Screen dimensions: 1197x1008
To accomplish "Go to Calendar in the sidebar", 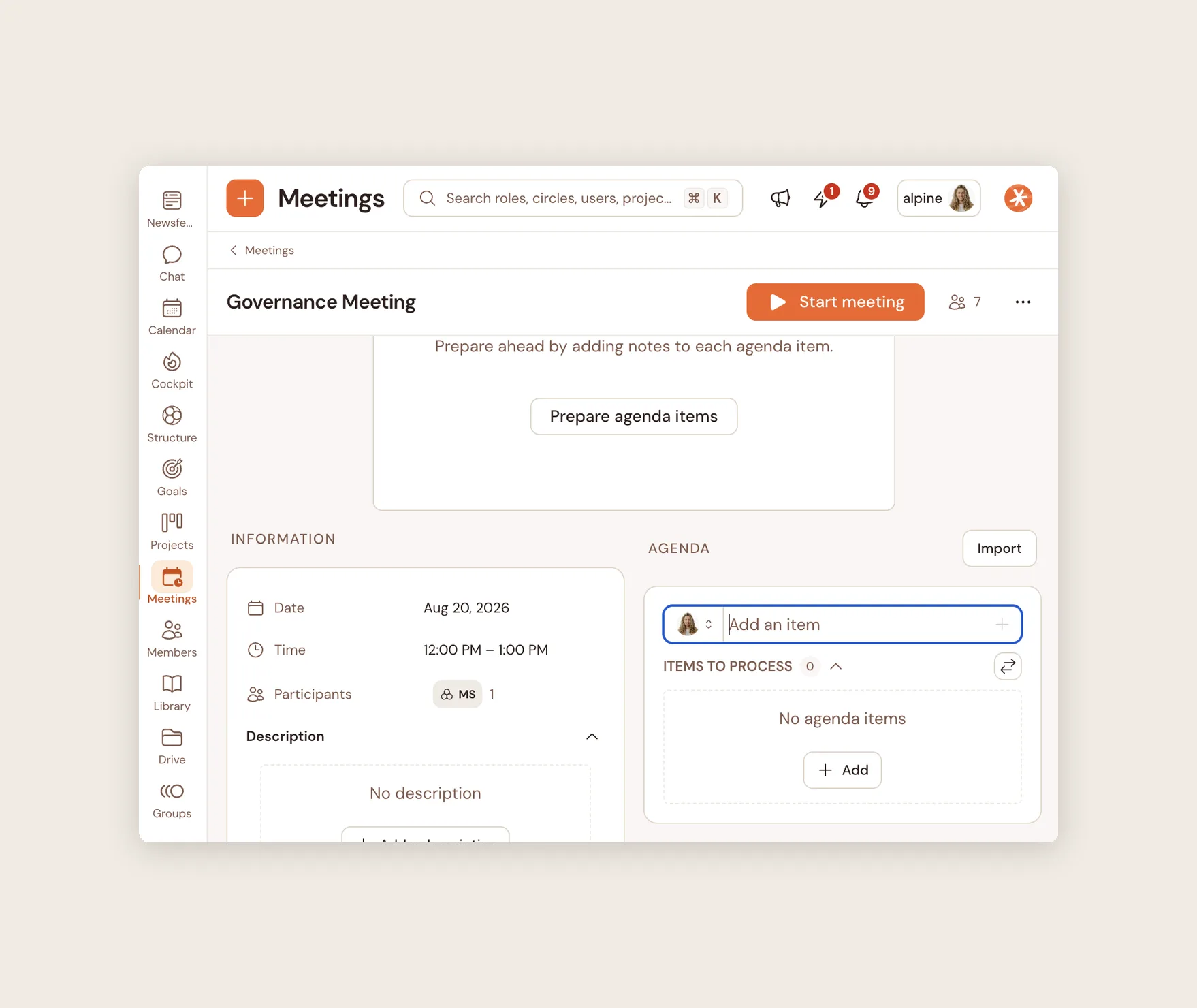I will point(172,317).
